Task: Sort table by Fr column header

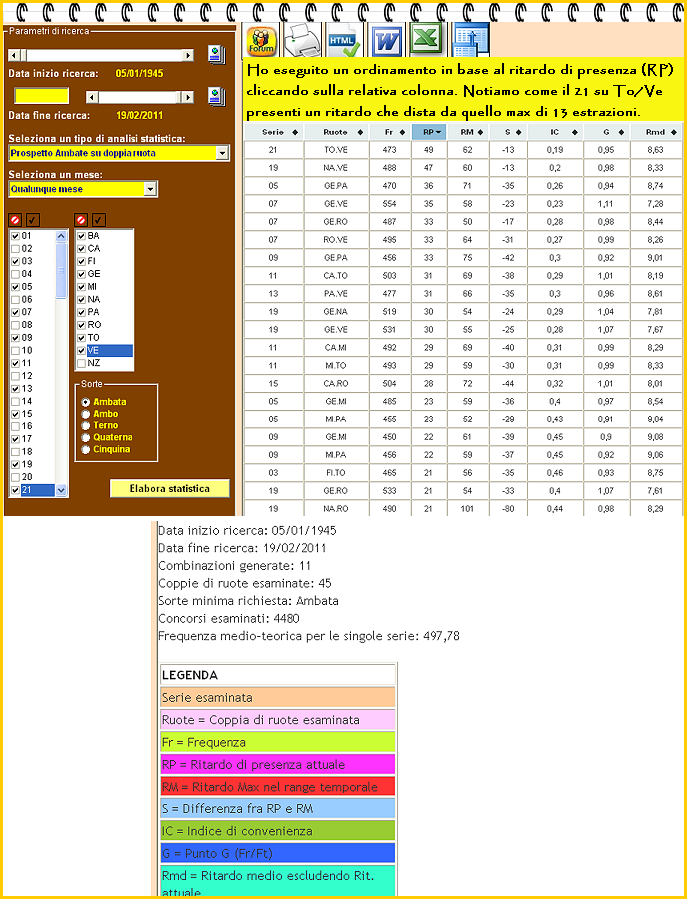Action: [390, 132]
